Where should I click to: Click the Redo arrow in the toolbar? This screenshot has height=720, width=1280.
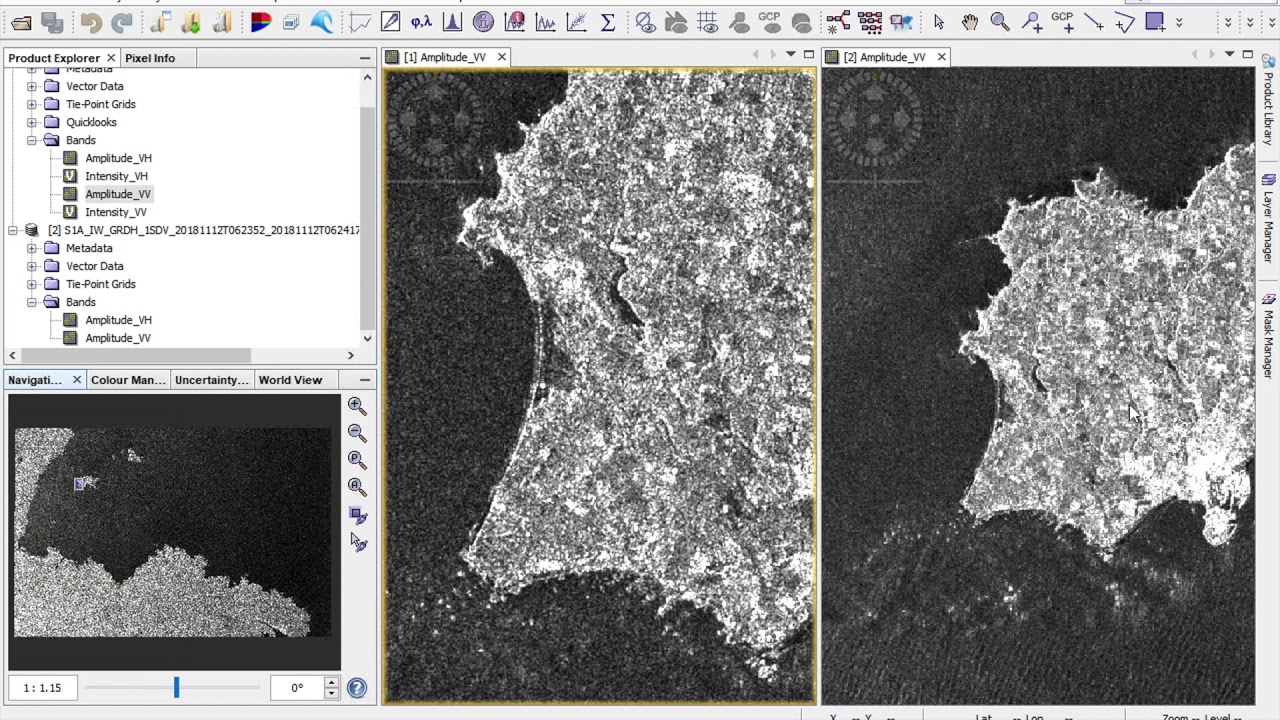(x=121, y=21)
